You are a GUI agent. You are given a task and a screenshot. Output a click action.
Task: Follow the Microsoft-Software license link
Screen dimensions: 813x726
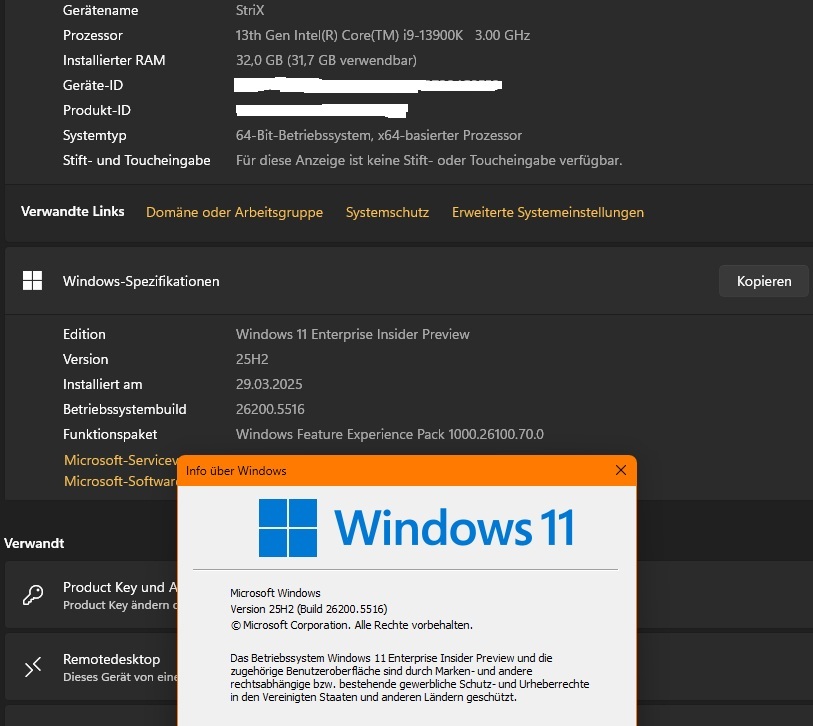point(120,481)
